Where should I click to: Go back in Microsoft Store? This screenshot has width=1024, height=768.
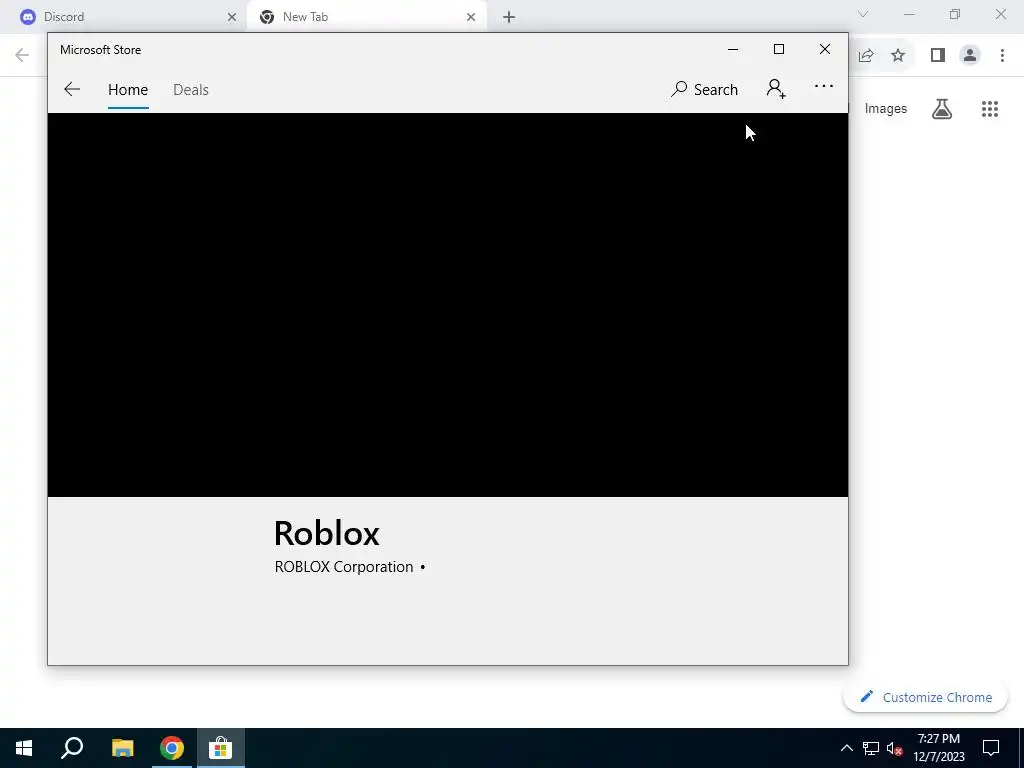click(x=72, y=89)
